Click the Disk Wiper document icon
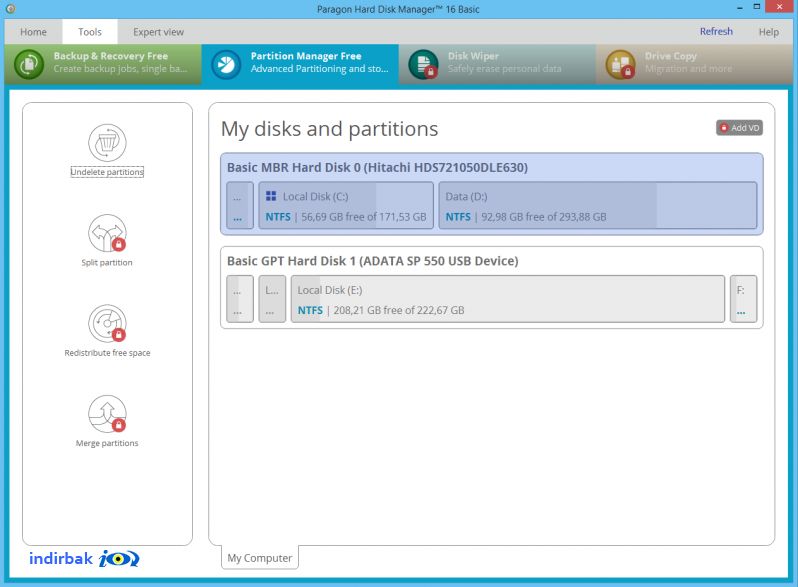The width and height of the screenshot is (798, 587). tap(423, 64)
